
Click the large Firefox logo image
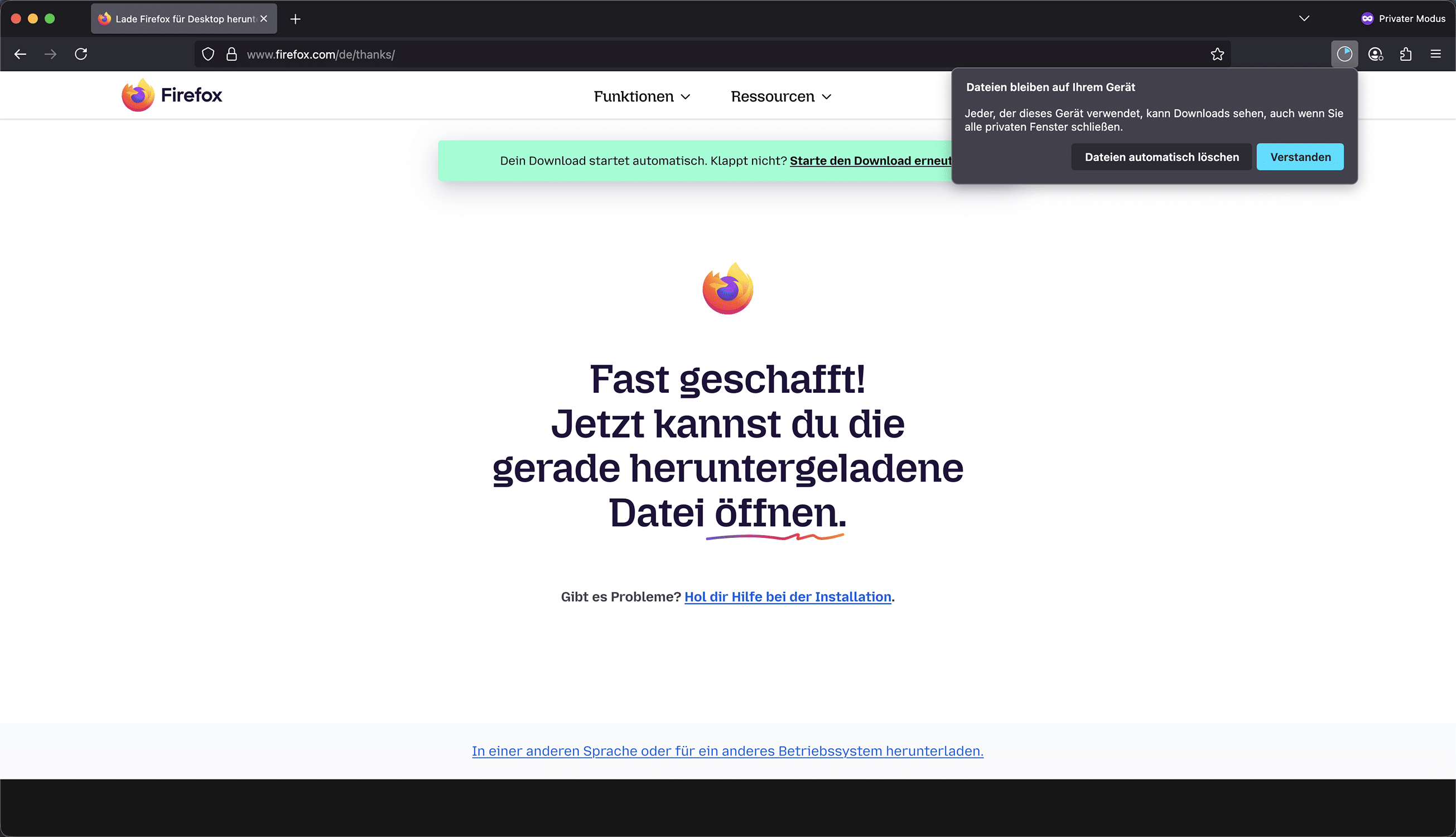pyautogui.click(x=728, y=288)
